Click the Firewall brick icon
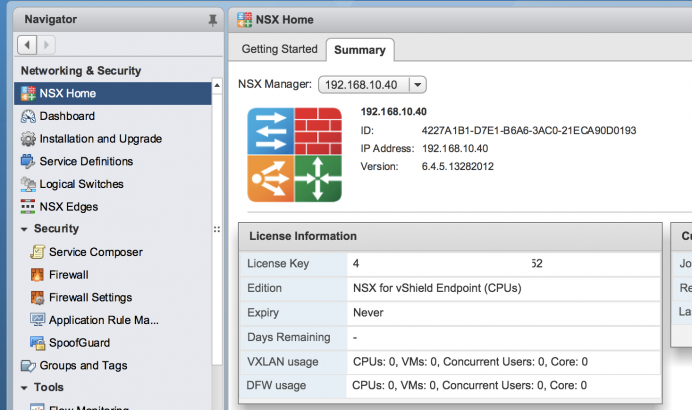The width and height of the screenshot is (692, 410). coord(37,275)
